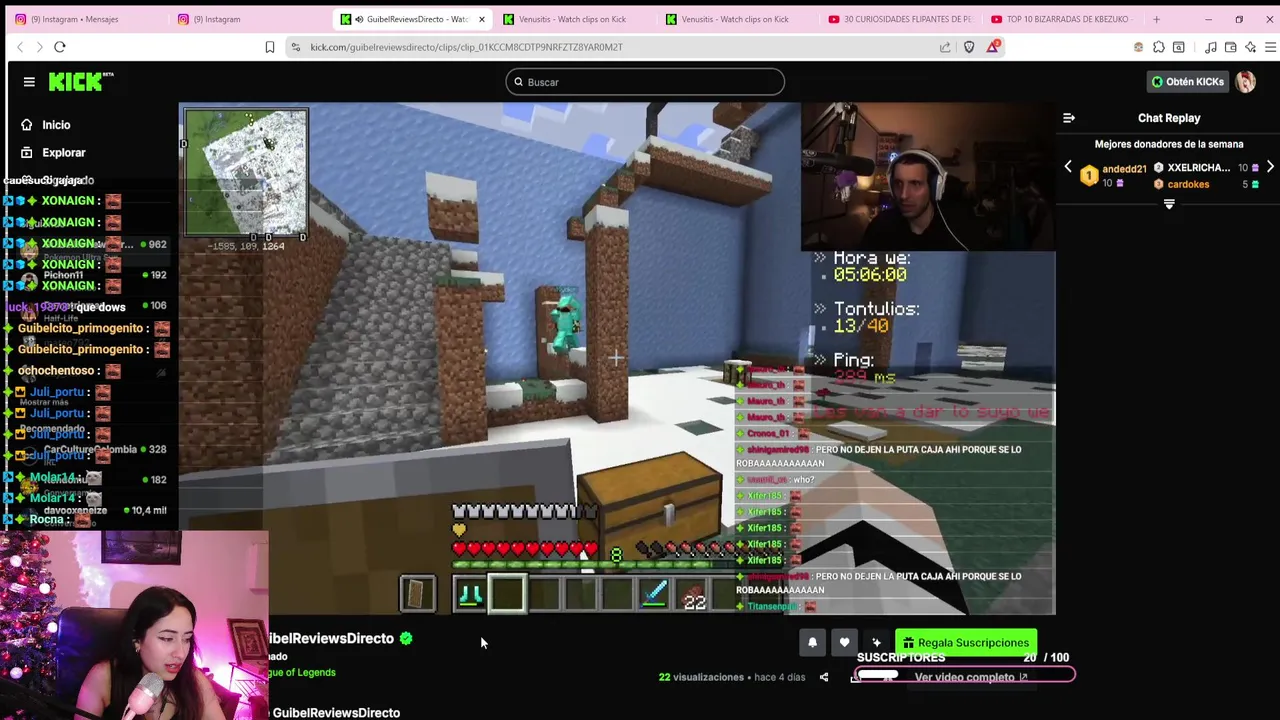Open cardokes donor profile

point(1188,184)
